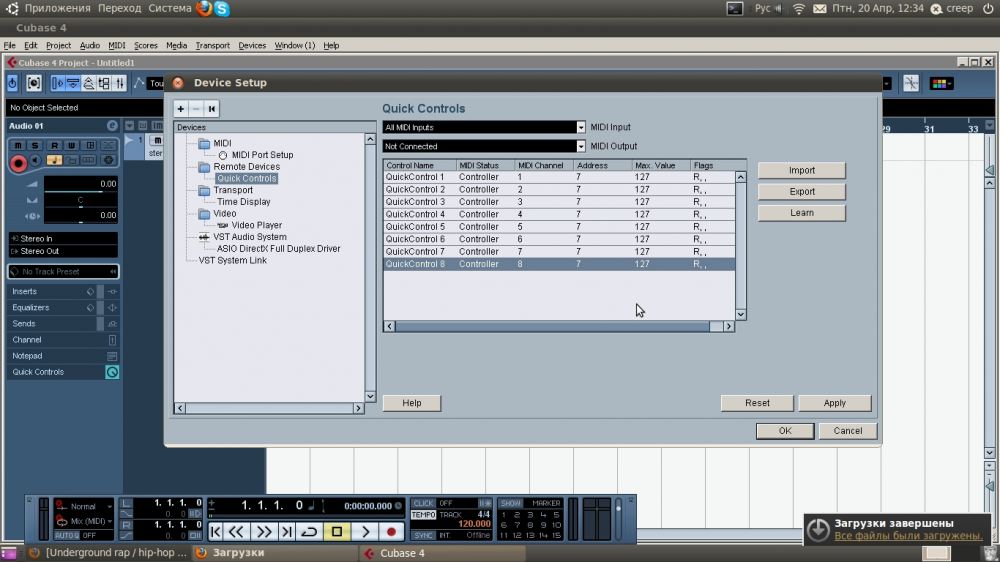The width and height of the screenshot is (1000, 562).
Task: Open the Приложения menu in top panel
Action: 57,8
